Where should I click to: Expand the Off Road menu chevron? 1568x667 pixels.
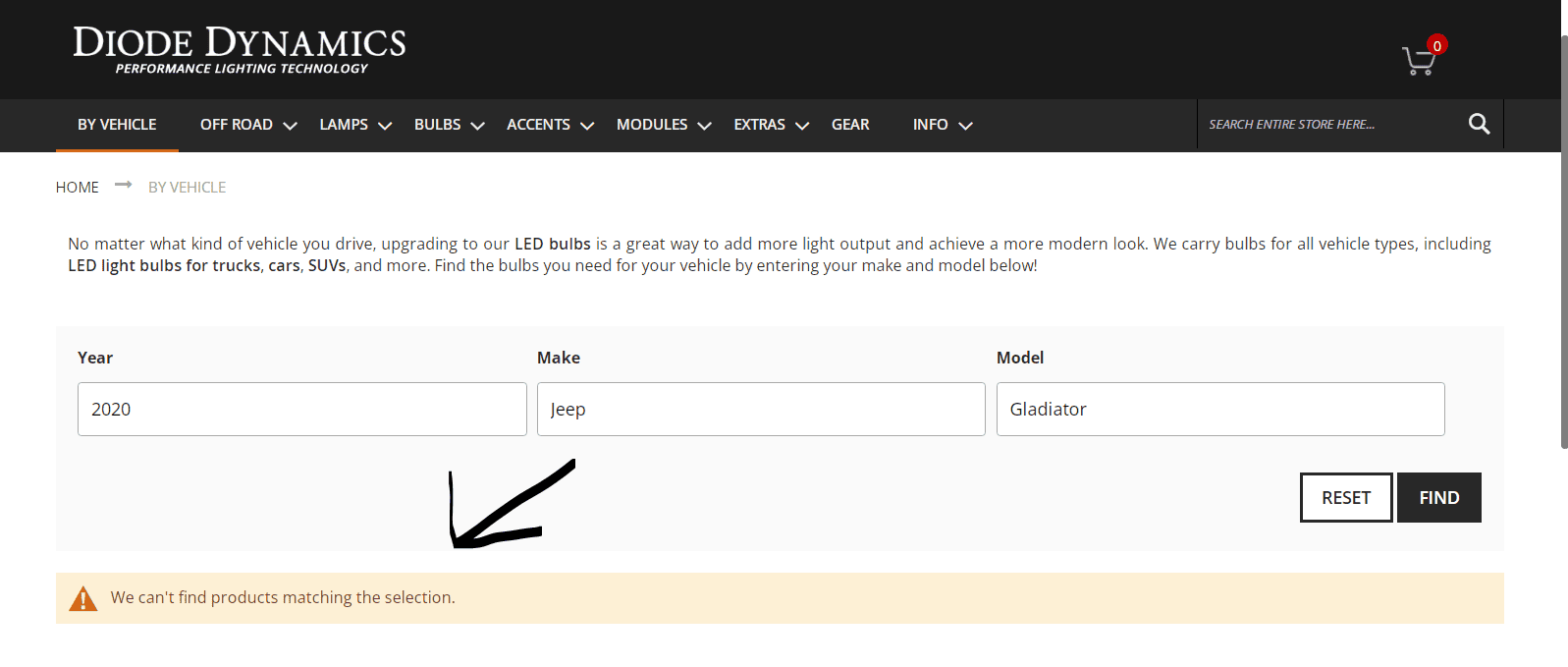(x=290, y=126)
